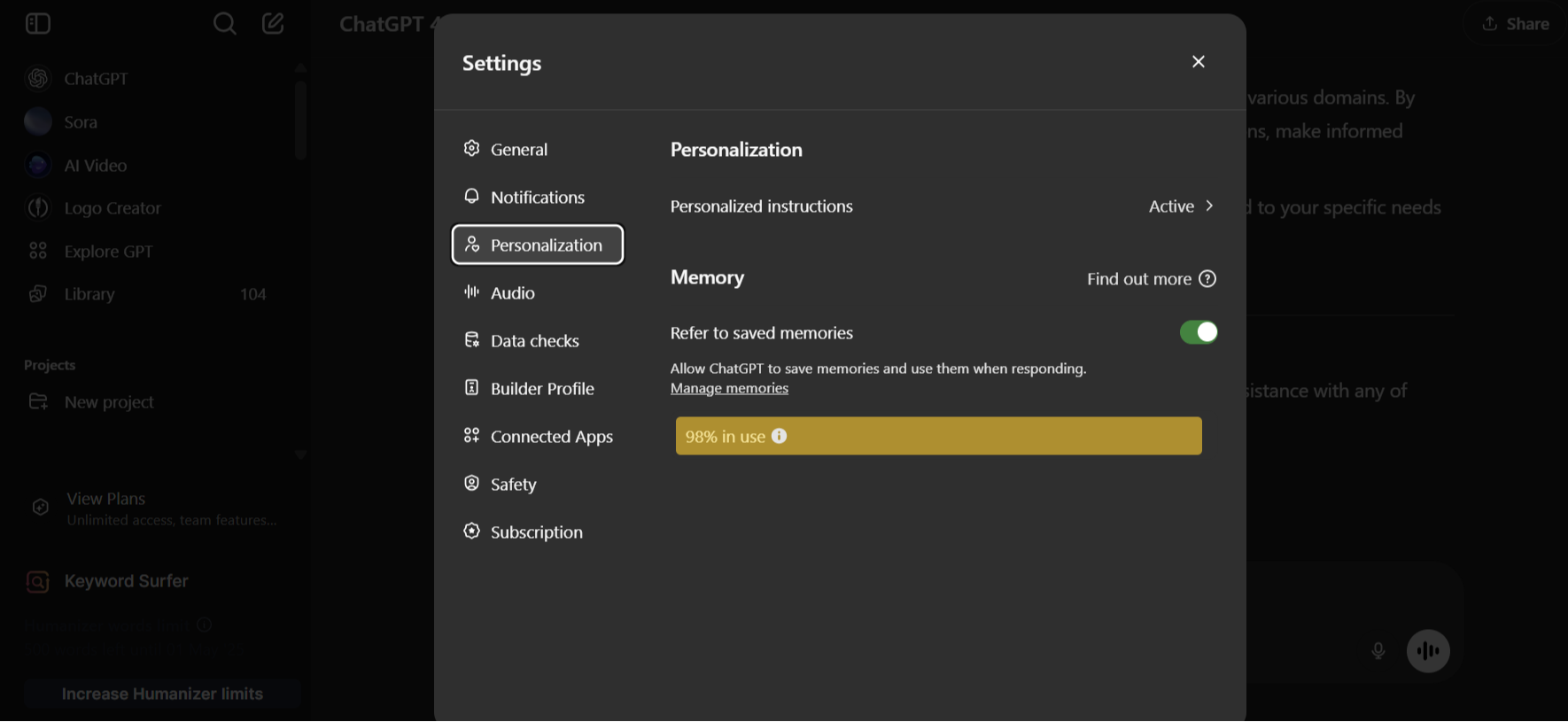Select the Connected Apps grid icon
Image resolution: width=1568 pixels, height=722 pixels.
click(x=472, y=435)
